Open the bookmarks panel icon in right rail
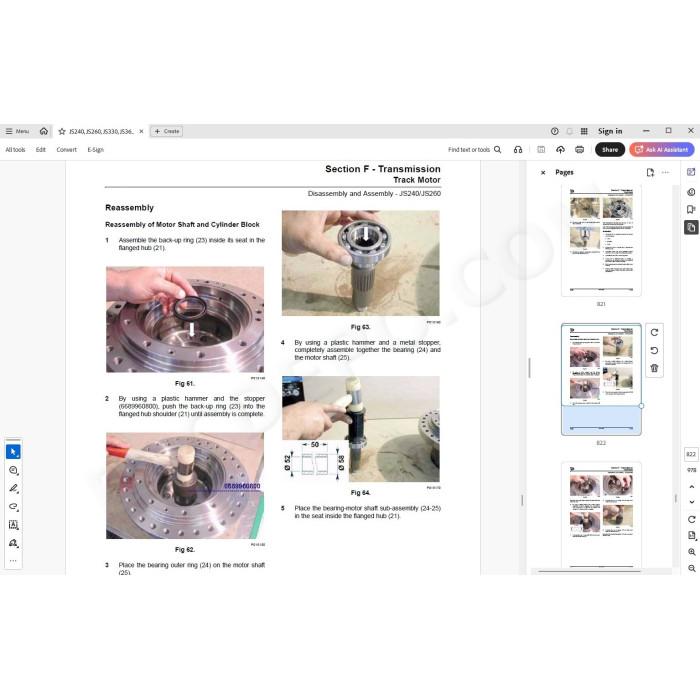Screen dimensions: 700x700 click(x=691, y=209)
